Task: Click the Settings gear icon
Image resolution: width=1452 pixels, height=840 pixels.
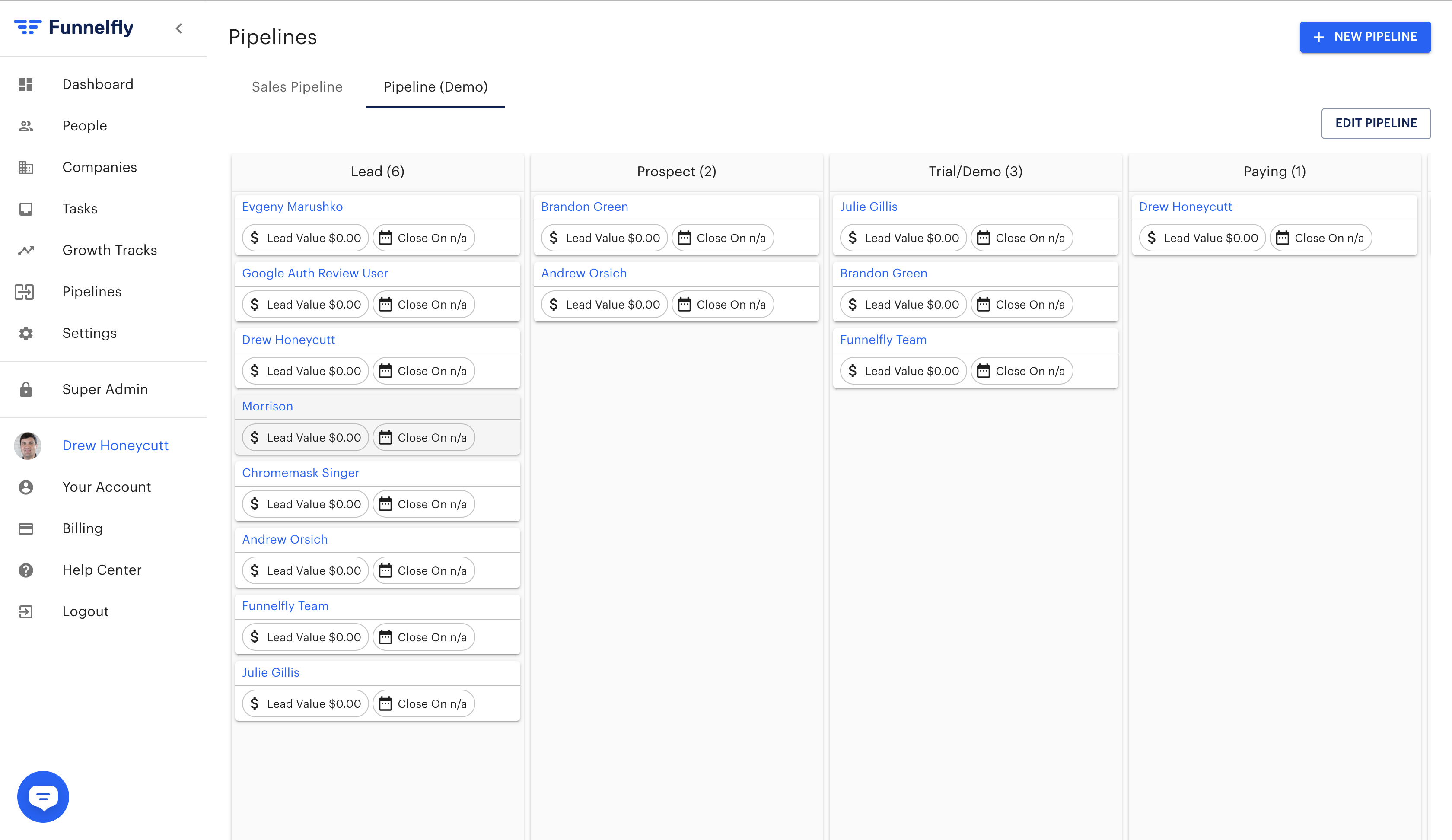Action: (26, 334)
